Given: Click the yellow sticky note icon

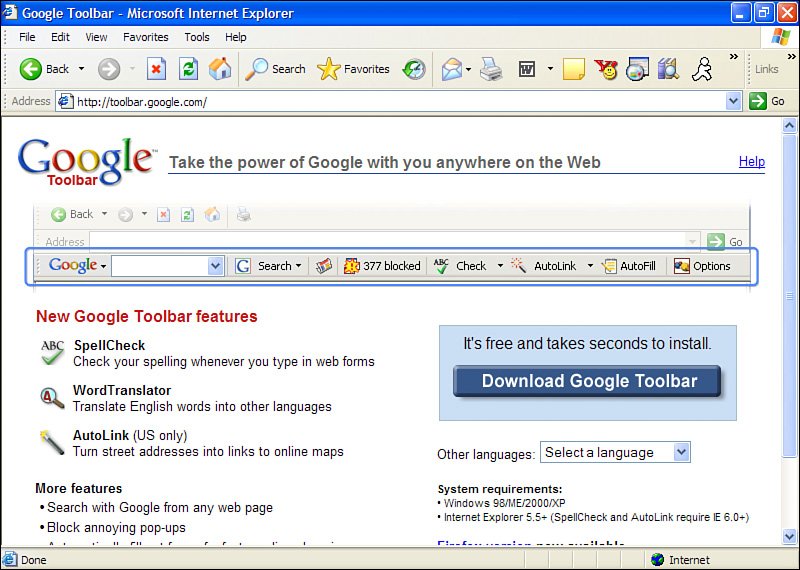Looking at the screenshot, I should click(x=574, y=69).
